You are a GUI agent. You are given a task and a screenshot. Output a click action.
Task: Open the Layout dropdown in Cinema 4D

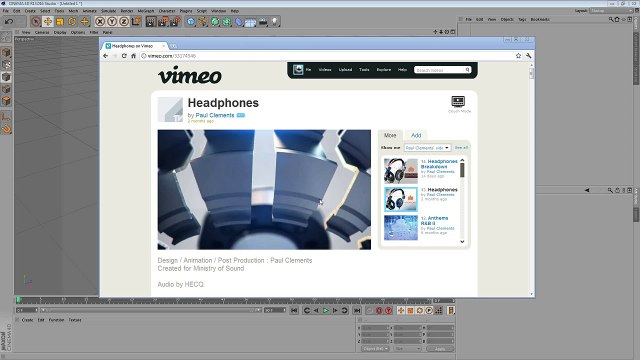611,11
